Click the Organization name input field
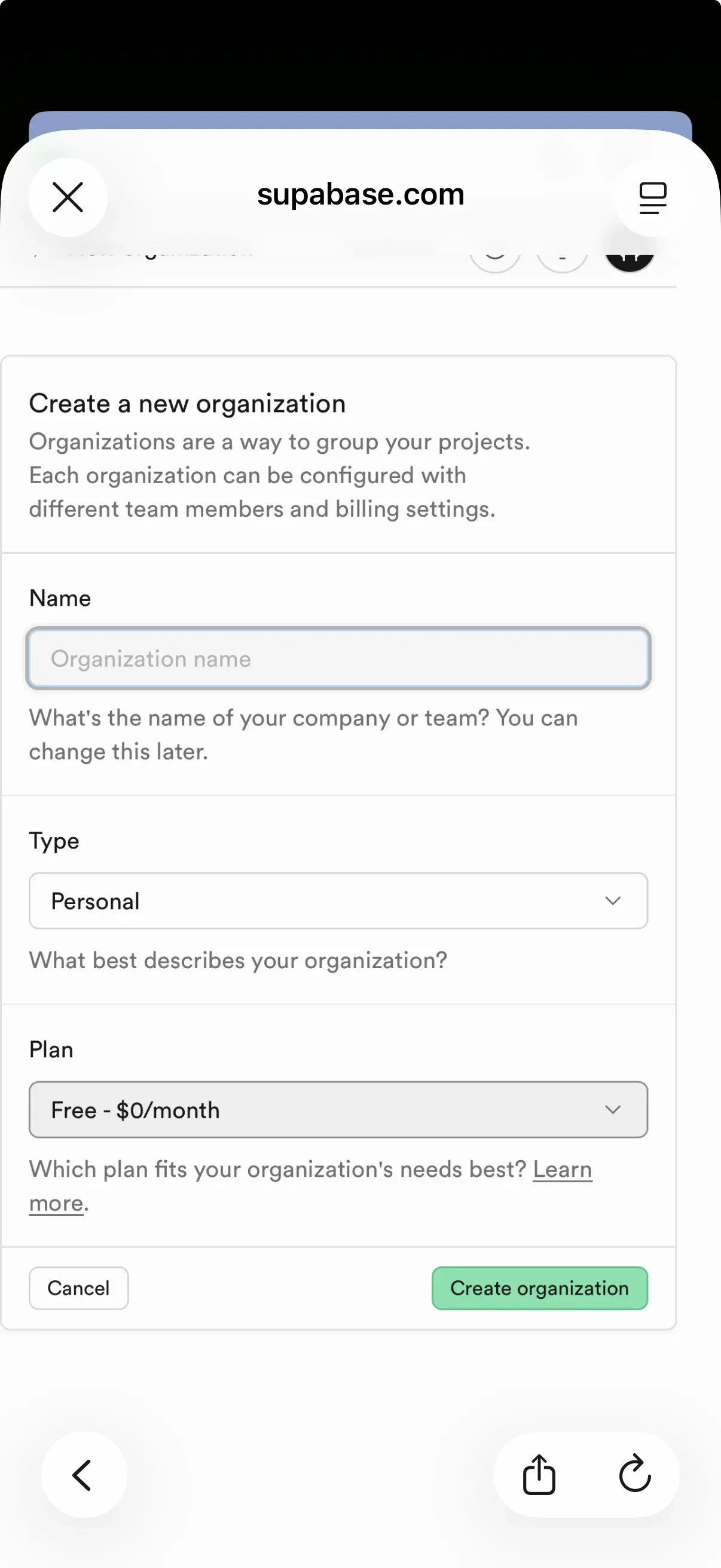The height and width of the screenshot is (1568, 721). click(x=338, y=658)
